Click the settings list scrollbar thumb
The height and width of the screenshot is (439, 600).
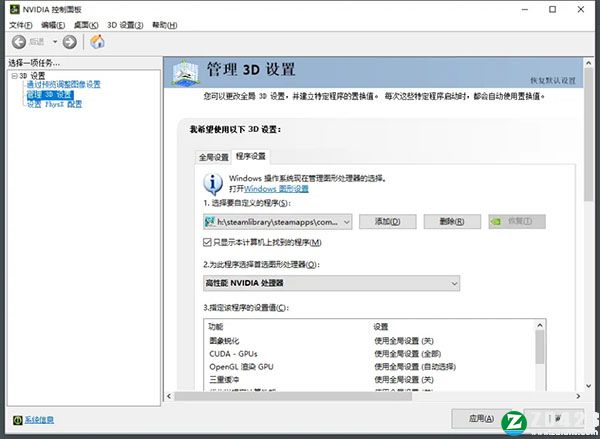point(540,347)
